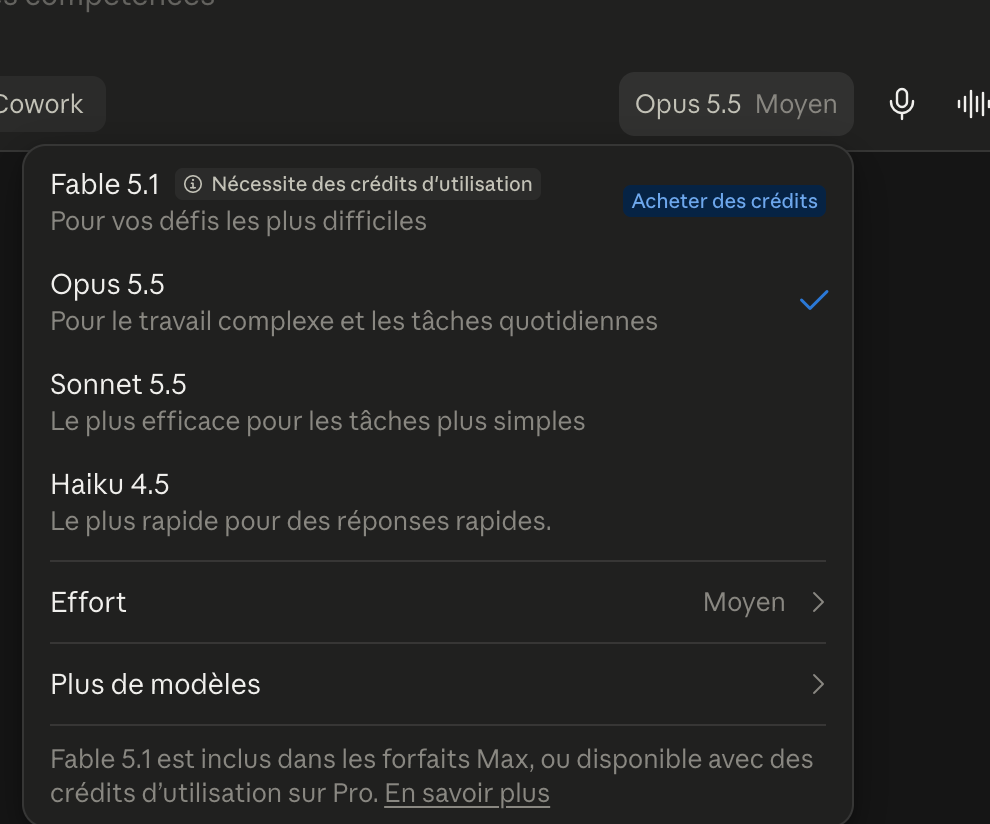Click Pour vos défis les plus difficiles description
Viewport: 990px width, 824px height.
tap(239, 222)
